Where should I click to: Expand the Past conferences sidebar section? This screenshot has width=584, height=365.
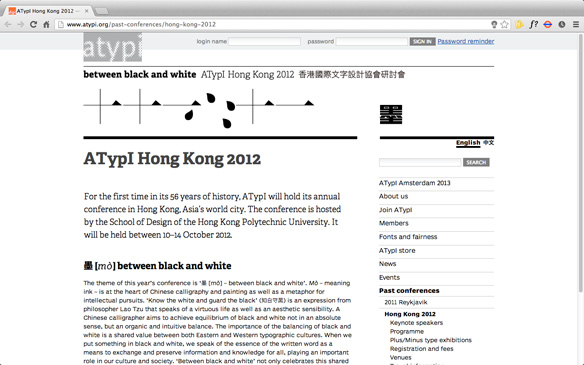pos(409,291)
